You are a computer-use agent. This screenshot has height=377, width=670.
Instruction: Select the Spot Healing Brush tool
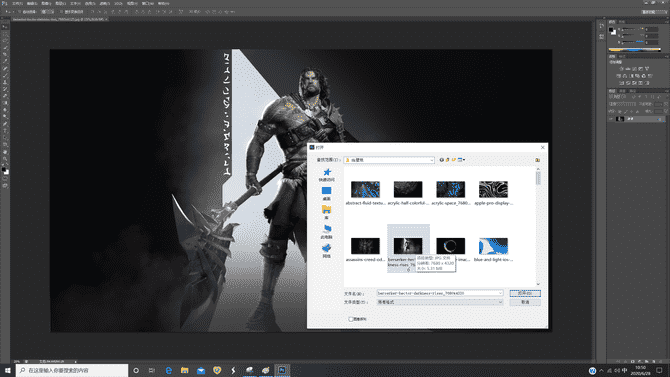[x=5, y=69]
